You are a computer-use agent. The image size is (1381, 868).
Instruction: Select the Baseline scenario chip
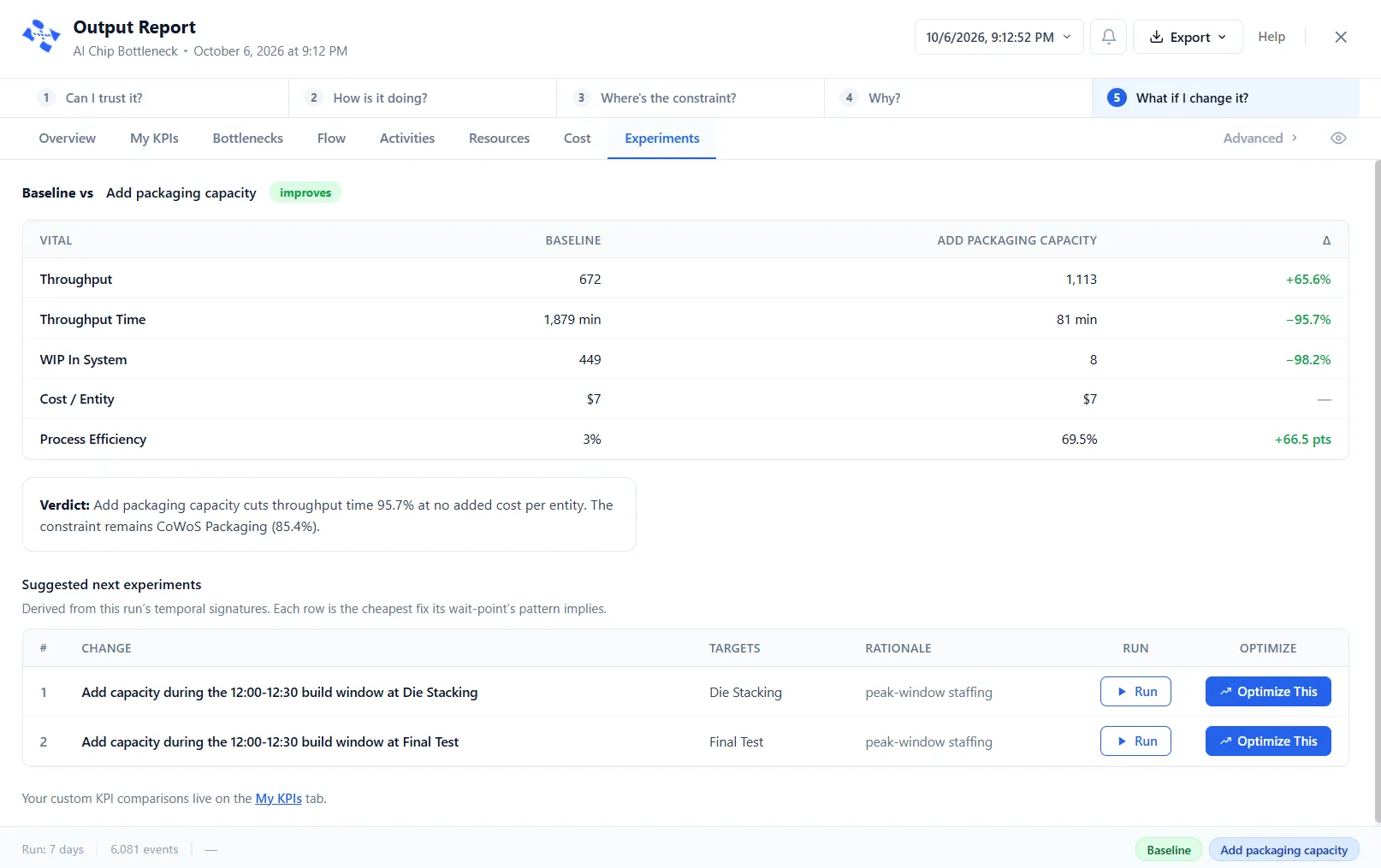pyautogui.click(x=1169, y=850)
